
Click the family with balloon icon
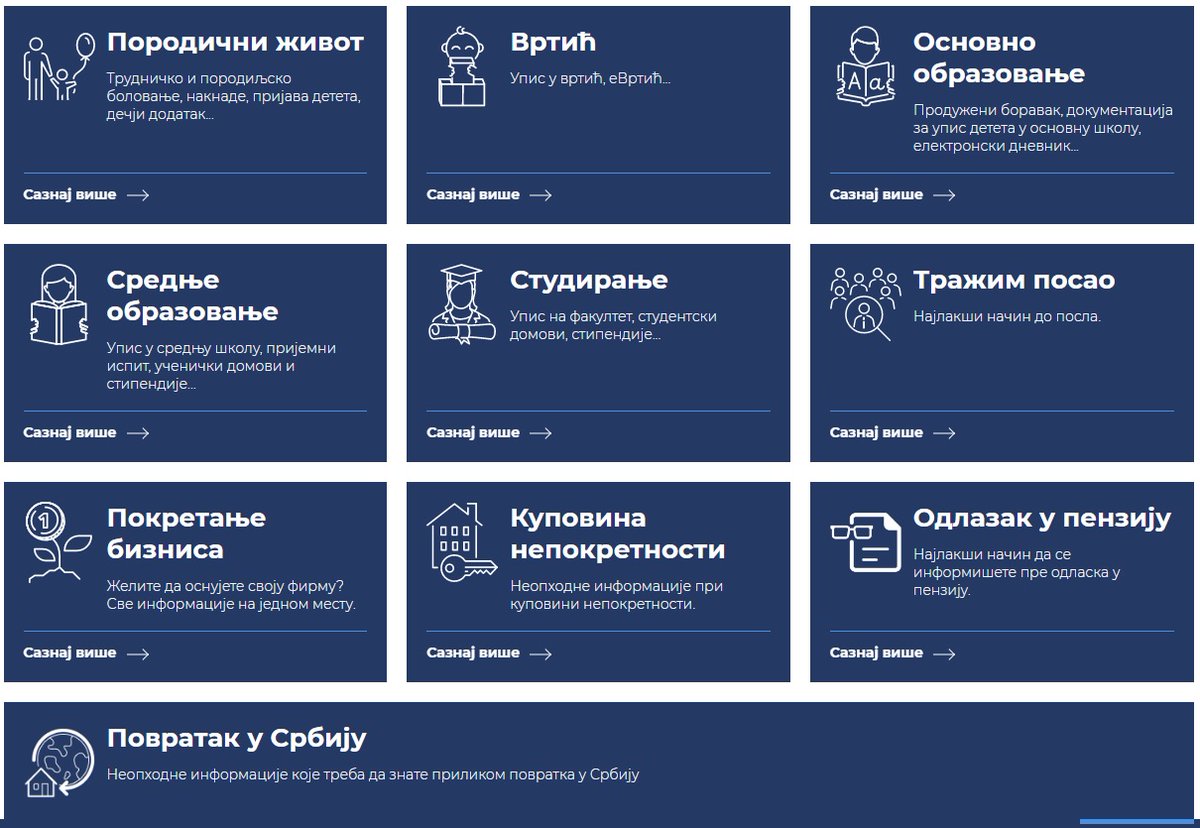click(59, 66)
